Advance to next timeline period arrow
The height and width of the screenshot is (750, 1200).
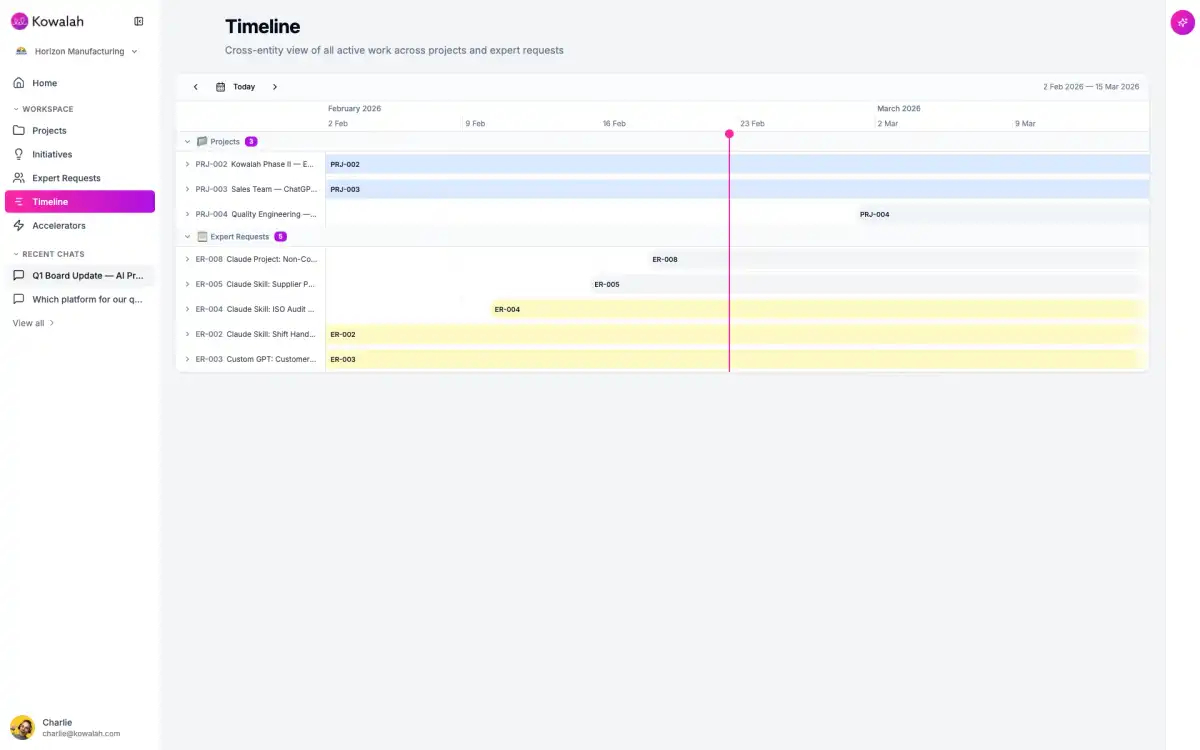[x=275, y=87]
